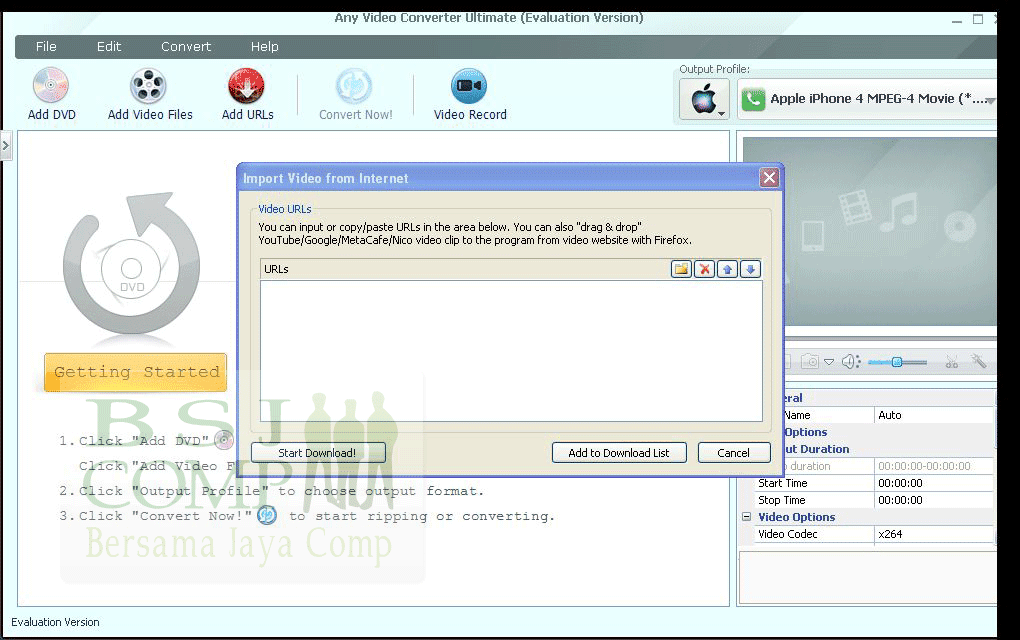This screenshot has width=1020, height=640.
Task: Click the move URL up arrow icon
Action: click(727, 269)
